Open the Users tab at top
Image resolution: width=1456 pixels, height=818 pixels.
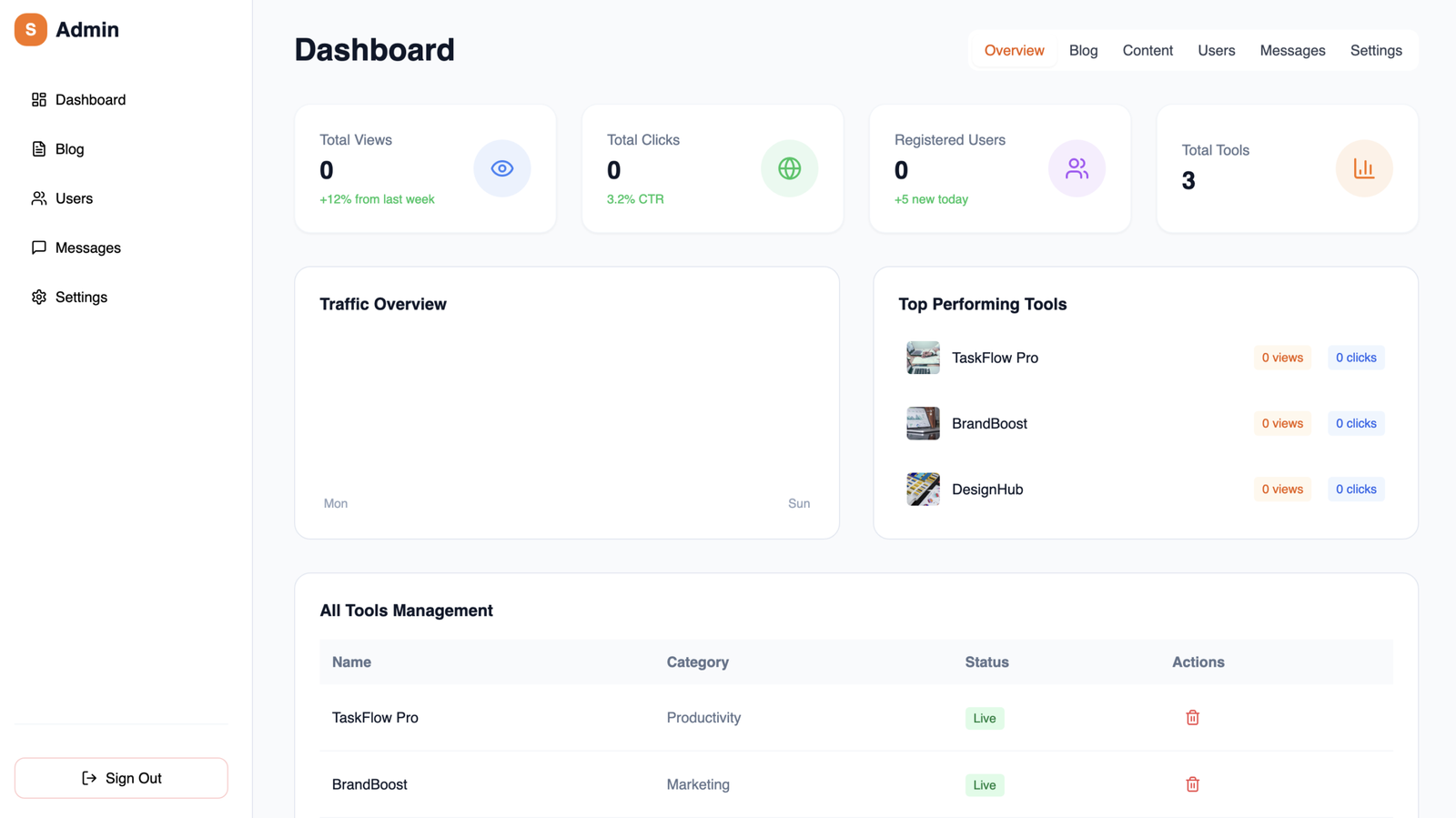coord(1216,51)
